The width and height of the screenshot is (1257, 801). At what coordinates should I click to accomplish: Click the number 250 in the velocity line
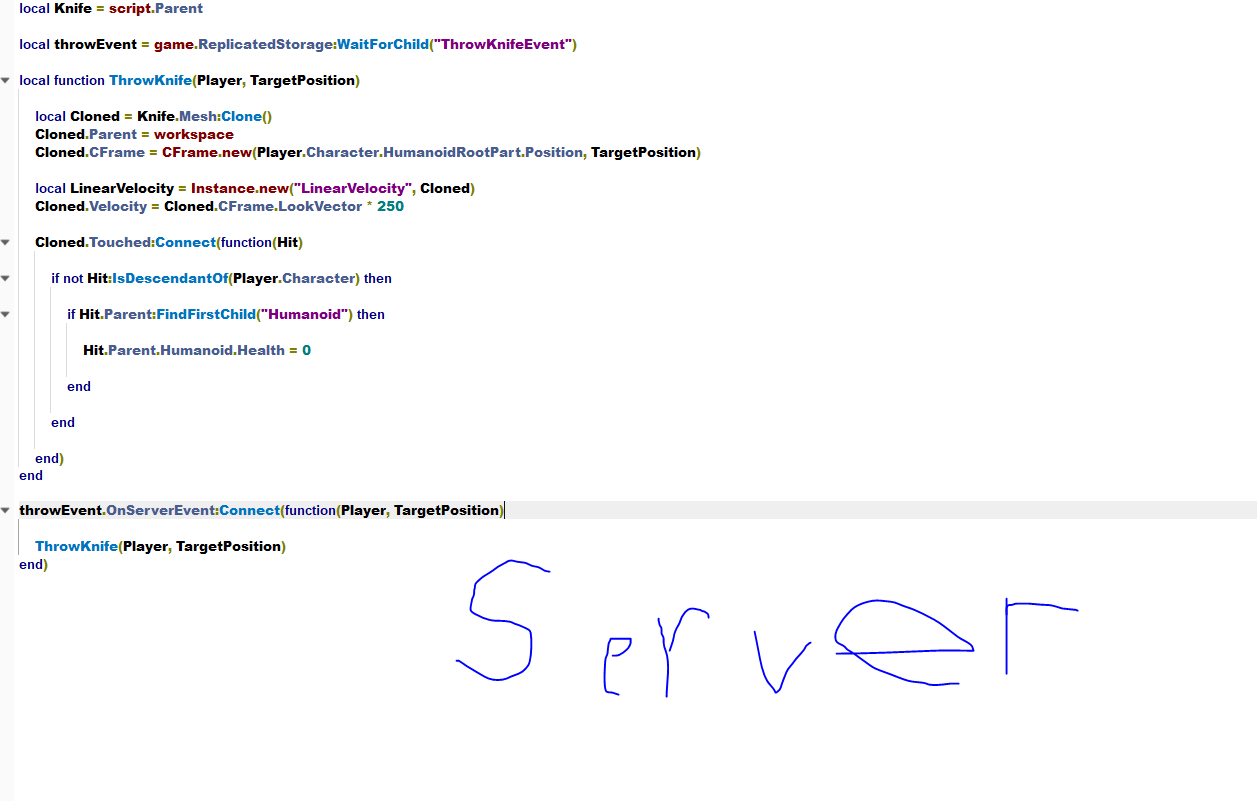(395, 206)
